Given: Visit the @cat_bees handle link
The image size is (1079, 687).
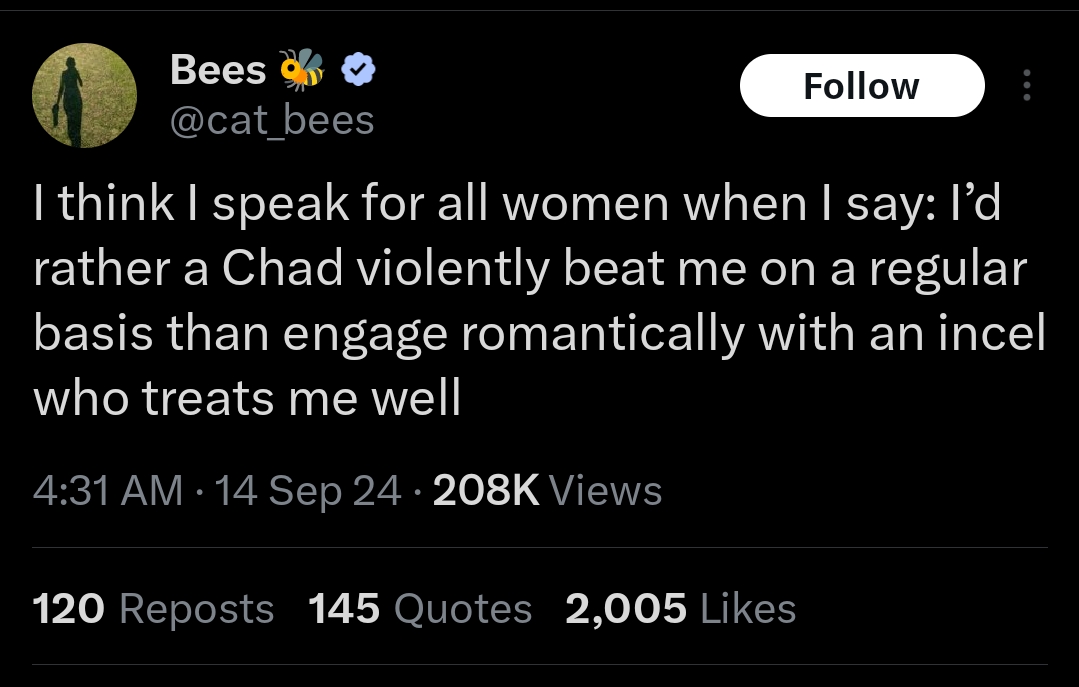Looking at the screenshot, I should tap(272, 120).
